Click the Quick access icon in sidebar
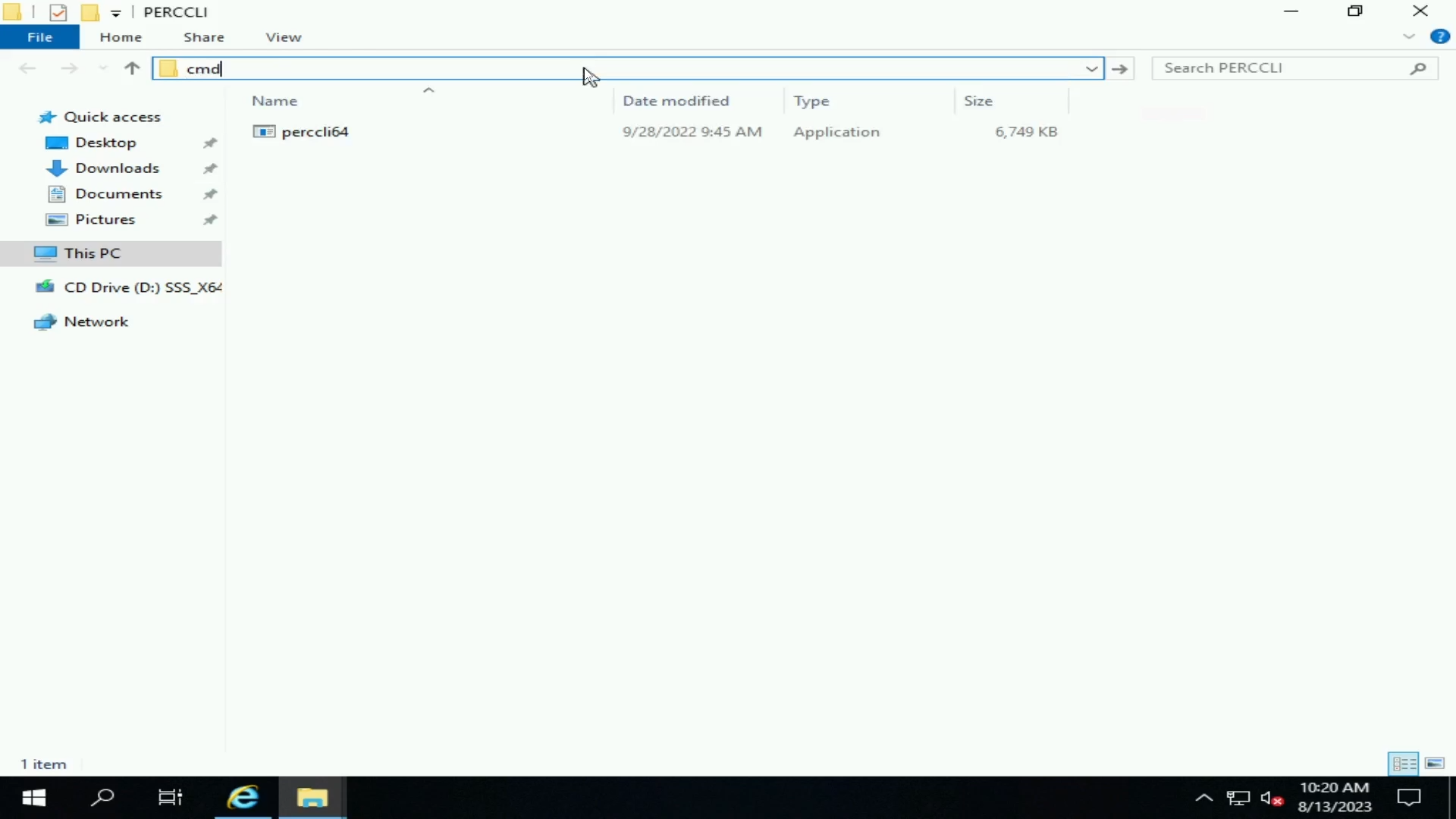 pos(46,115)
